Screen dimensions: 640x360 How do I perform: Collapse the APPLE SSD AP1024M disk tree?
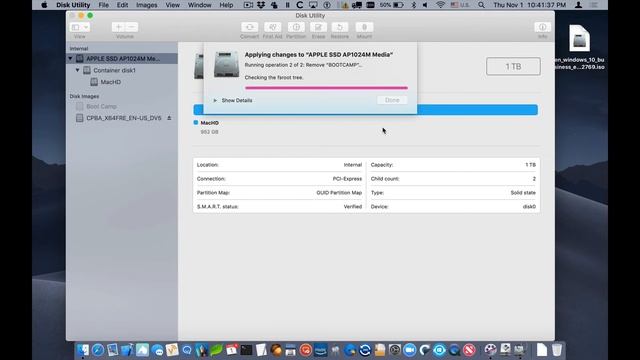tap(70, 59)
